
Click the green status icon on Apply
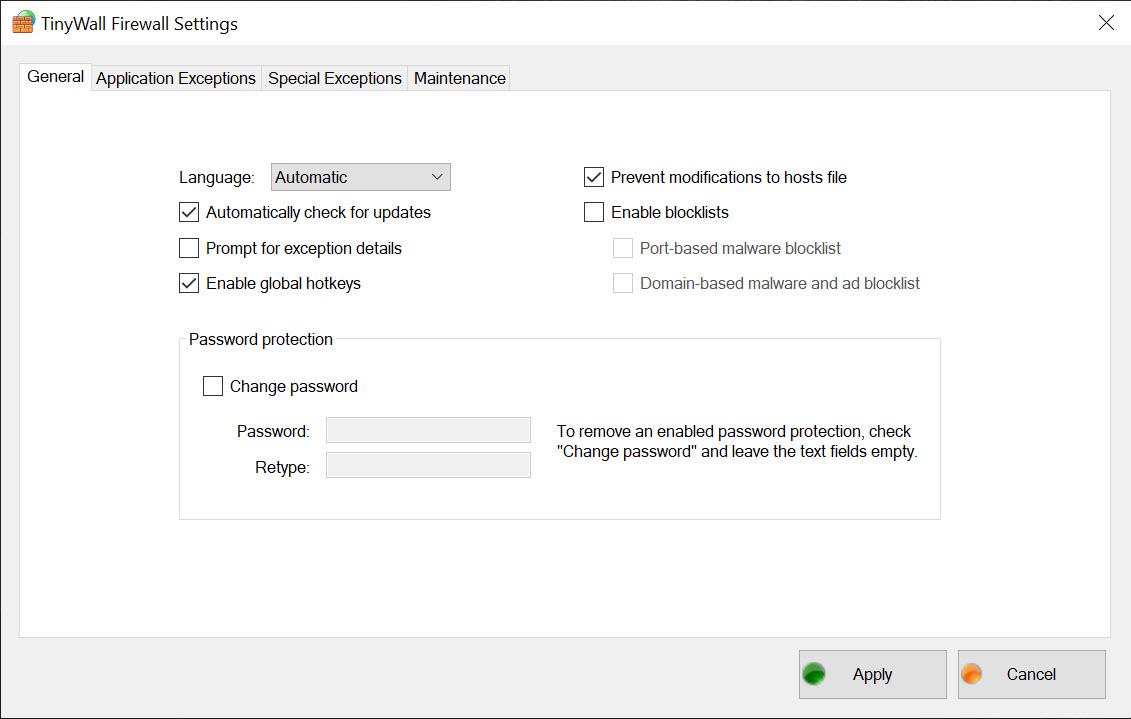815,674
